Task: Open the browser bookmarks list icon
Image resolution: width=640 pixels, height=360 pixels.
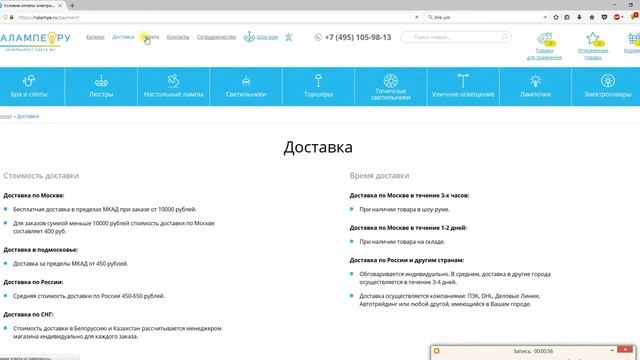Action: [567, 17]
